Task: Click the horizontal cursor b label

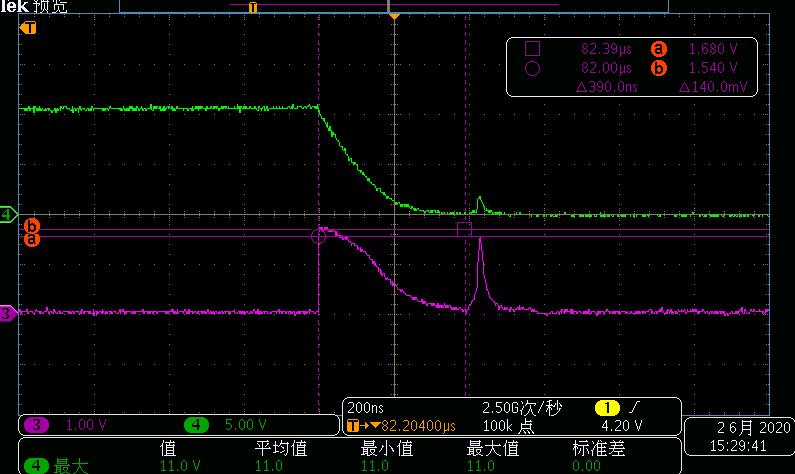Action: (32, 225)
